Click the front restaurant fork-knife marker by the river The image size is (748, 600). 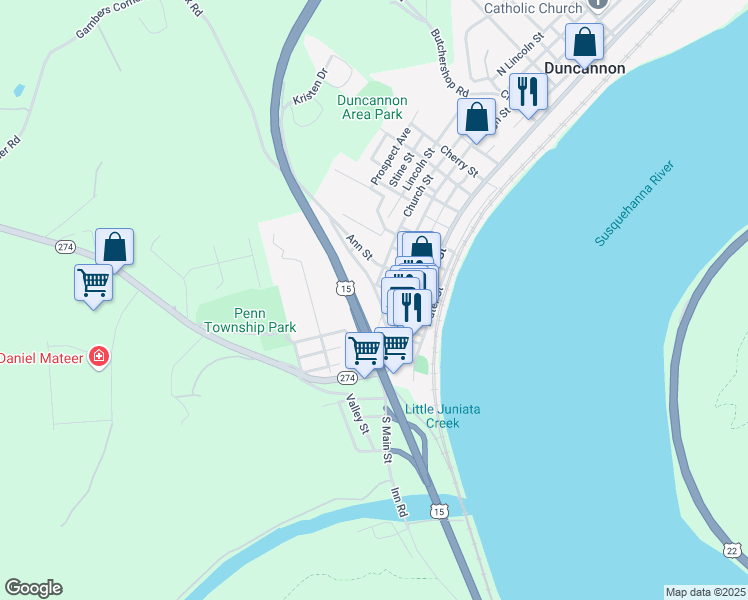pyautogui.click(x=412, y=311)
